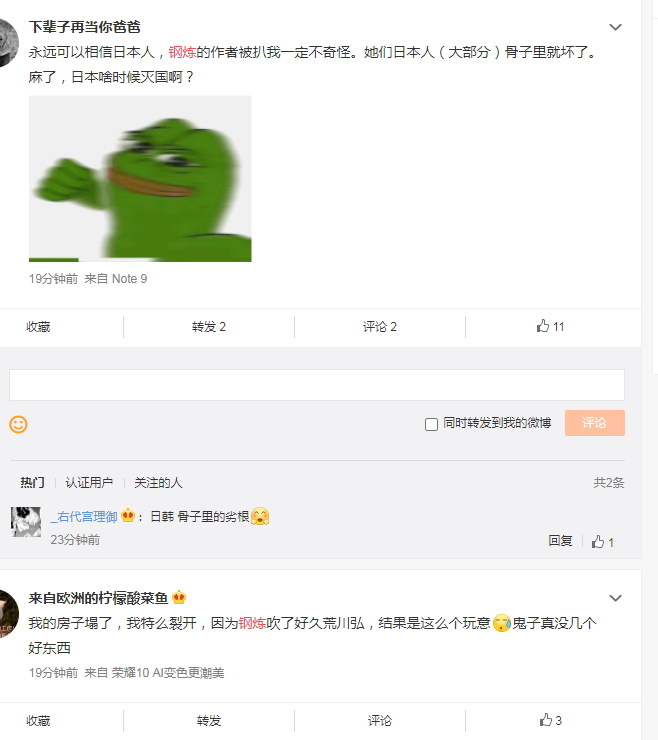Expand options chevron on second post
This screenshot has height=740, width=658.
coord(615,598)
